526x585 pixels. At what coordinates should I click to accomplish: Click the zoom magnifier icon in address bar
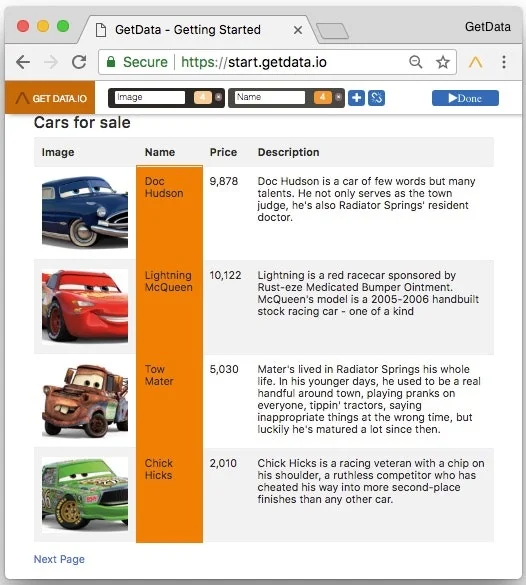[416, 62]
